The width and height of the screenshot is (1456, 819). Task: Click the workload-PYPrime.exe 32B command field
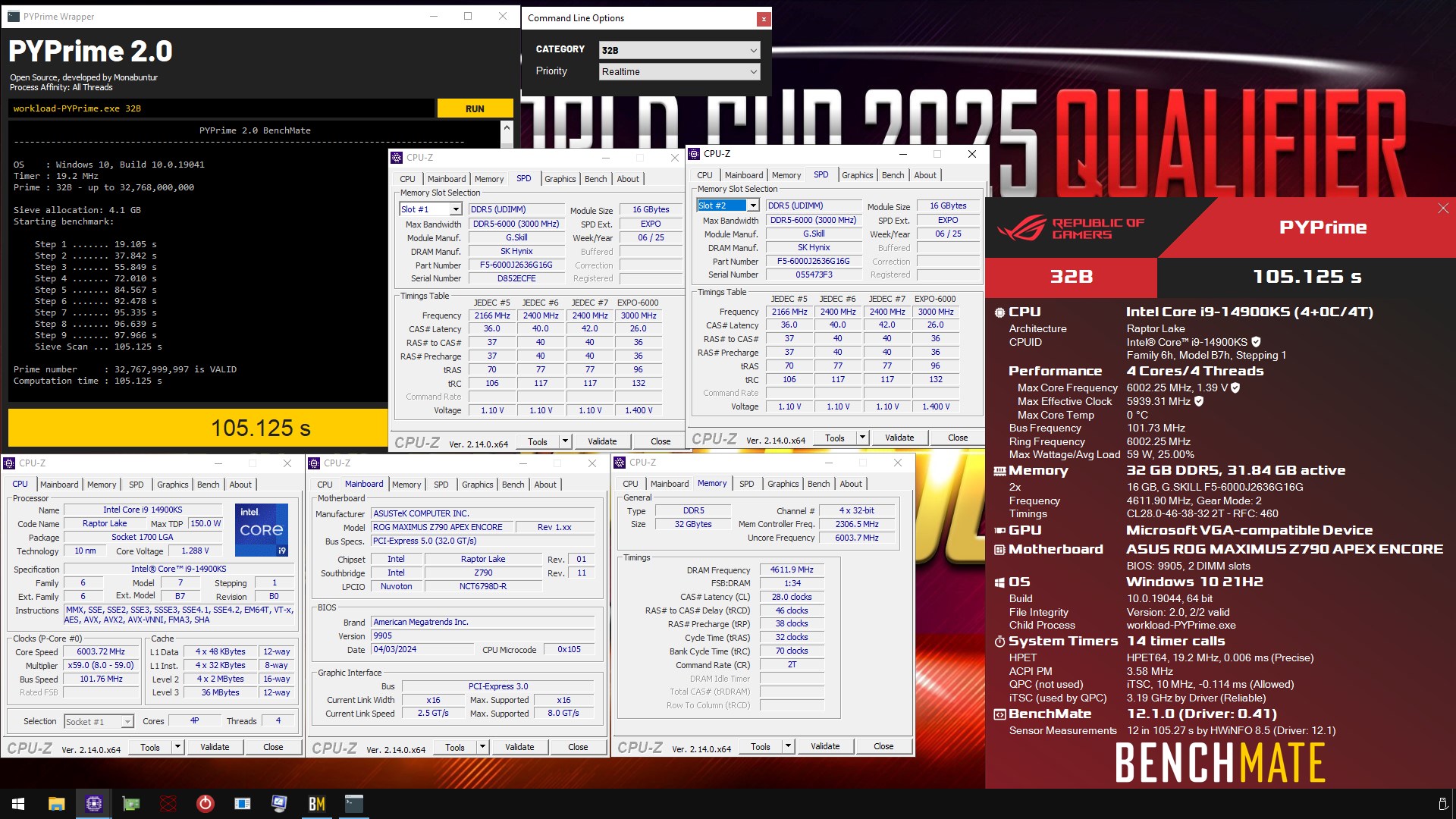pyautogui.click(x=222, y=108)
